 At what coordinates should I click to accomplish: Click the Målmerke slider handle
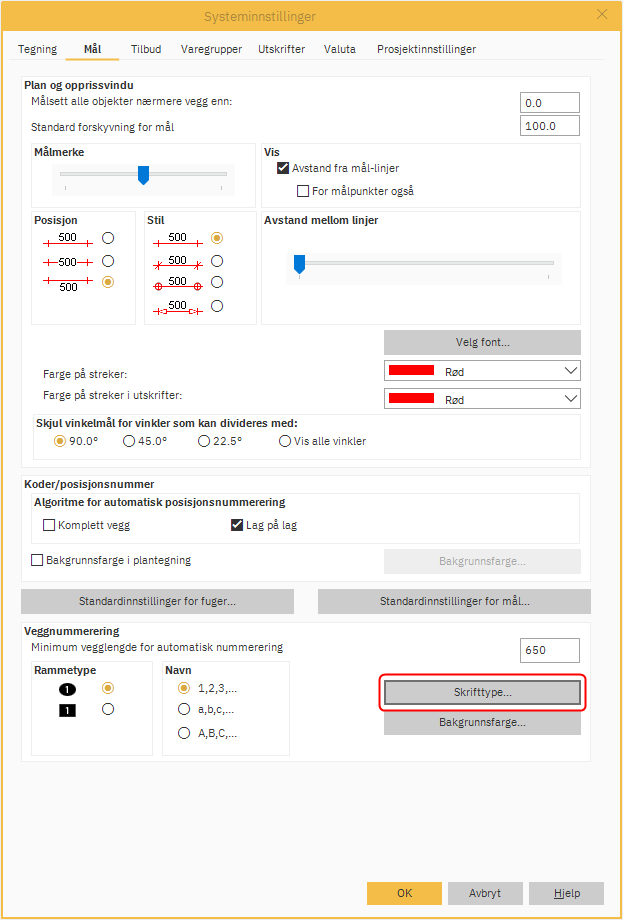pyautogui.click(x=143, y=176)
